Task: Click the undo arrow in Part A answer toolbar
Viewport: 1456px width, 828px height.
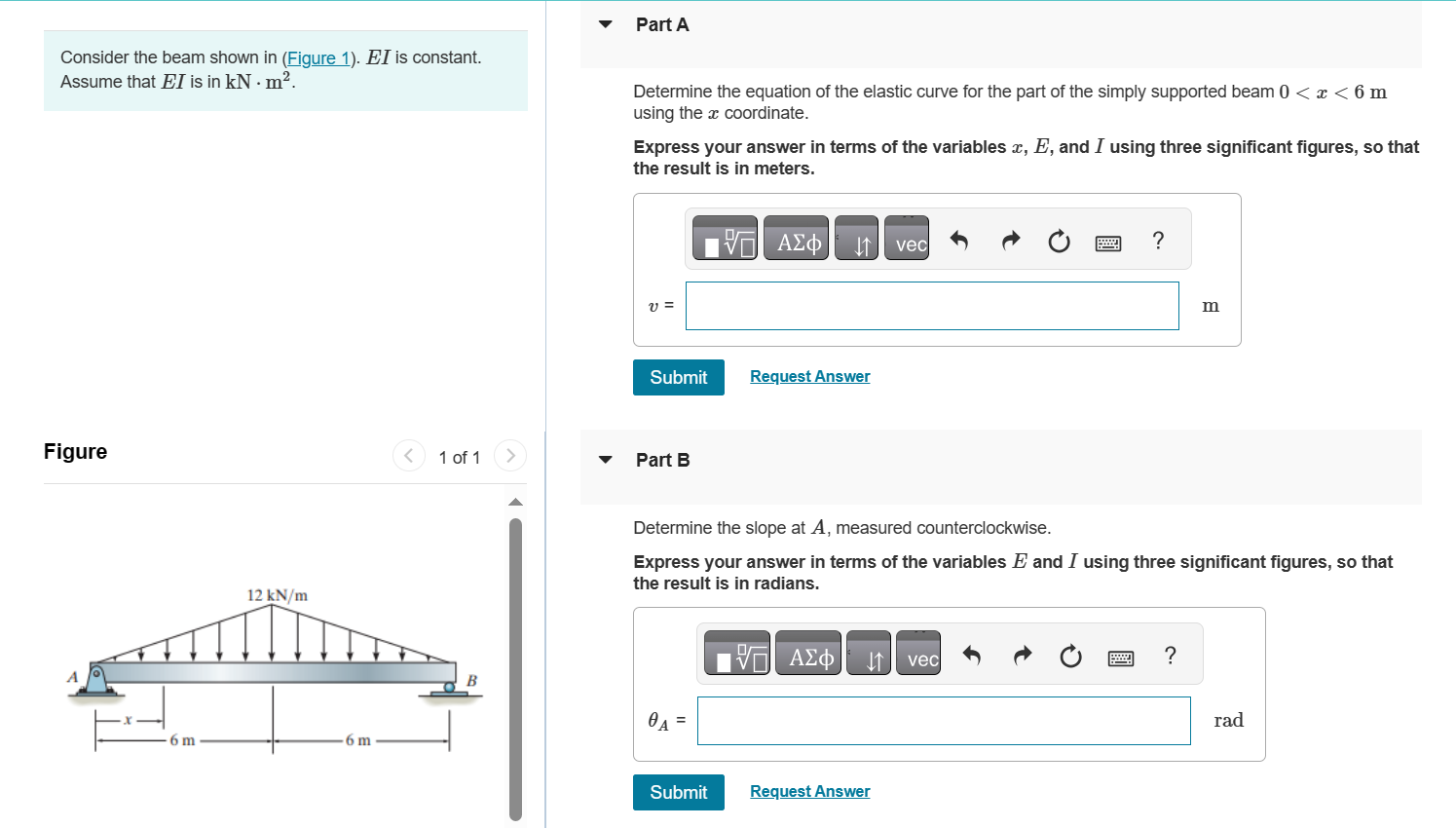Action: click(x=959, y=239)
